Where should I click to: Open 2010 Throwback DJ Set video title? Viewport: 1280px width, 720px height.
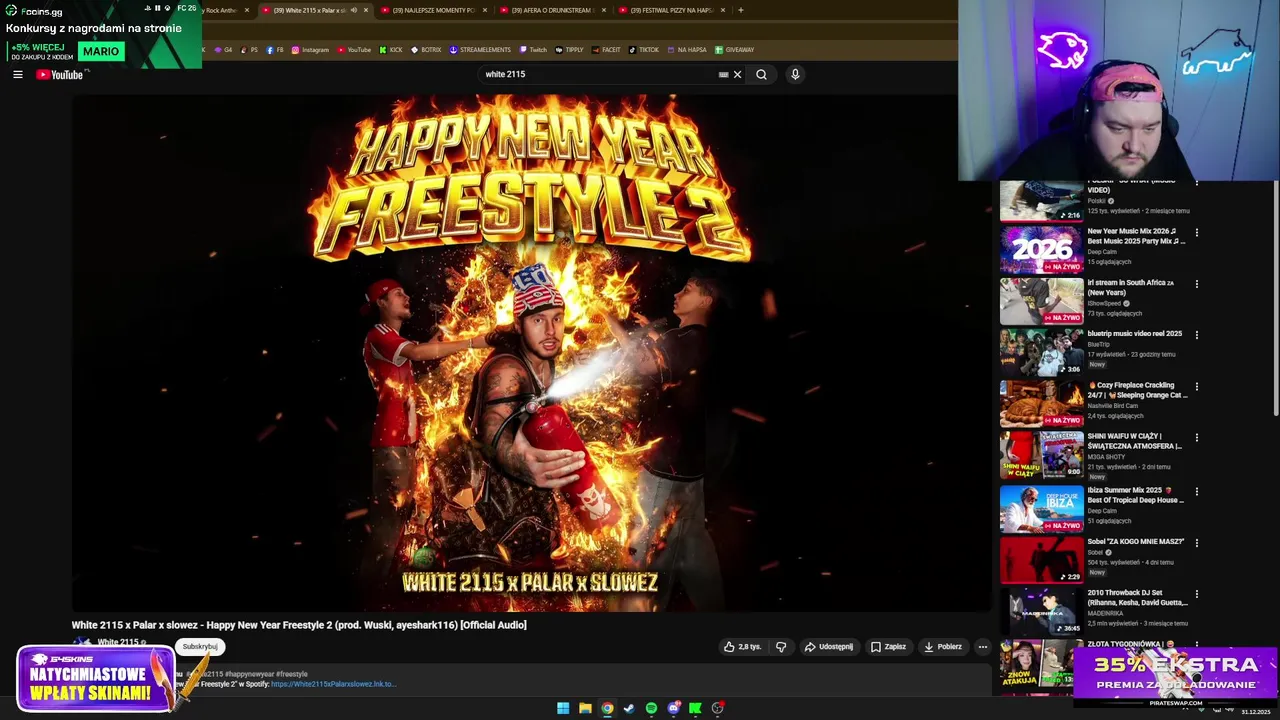1138,598
